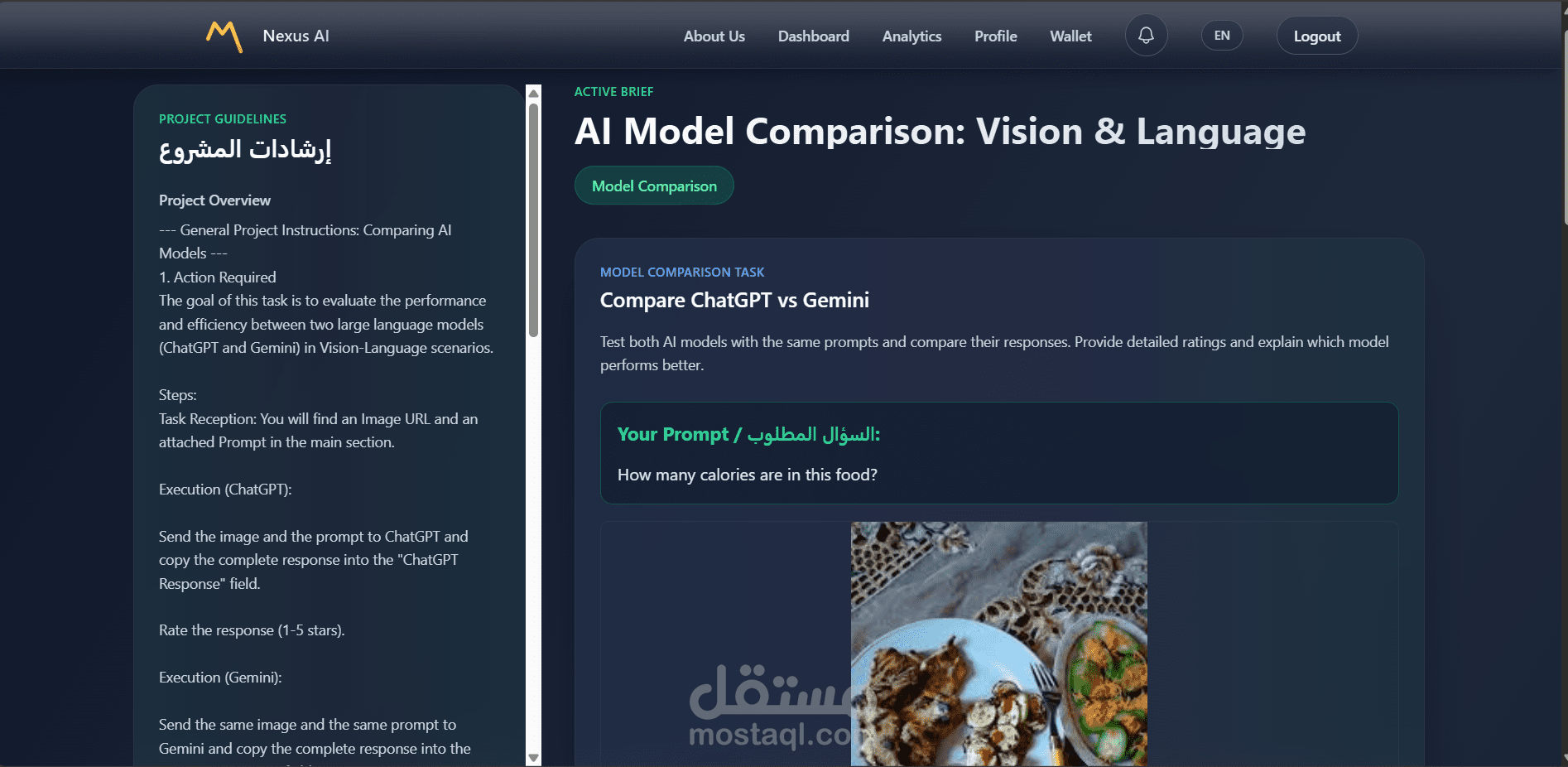Open the Wallet page
The width and height of the screenshot is (1568, 767).
(x=1070, y=36)
